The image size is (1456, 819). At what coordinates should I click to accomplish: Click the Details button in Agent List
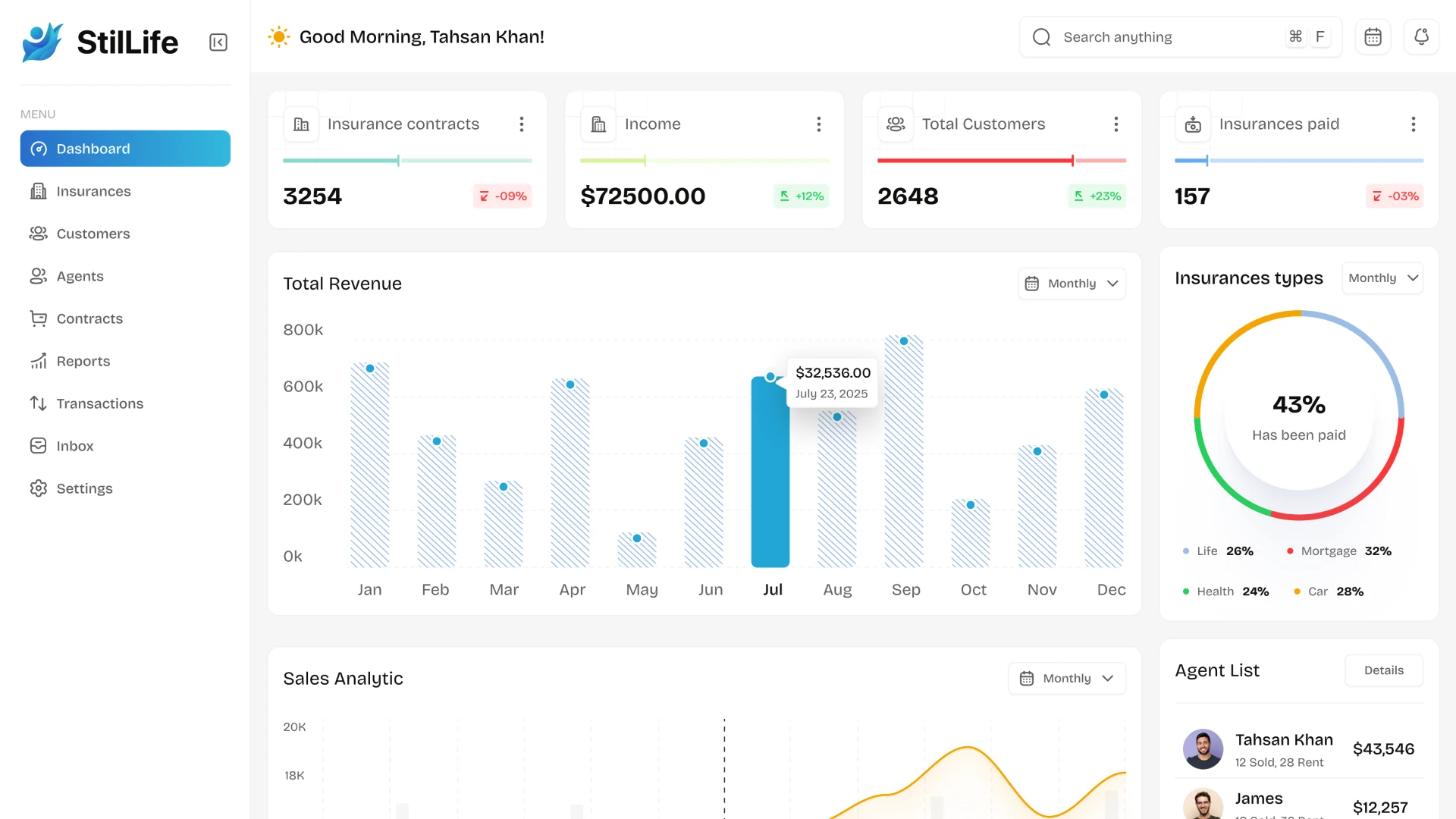1383,670
